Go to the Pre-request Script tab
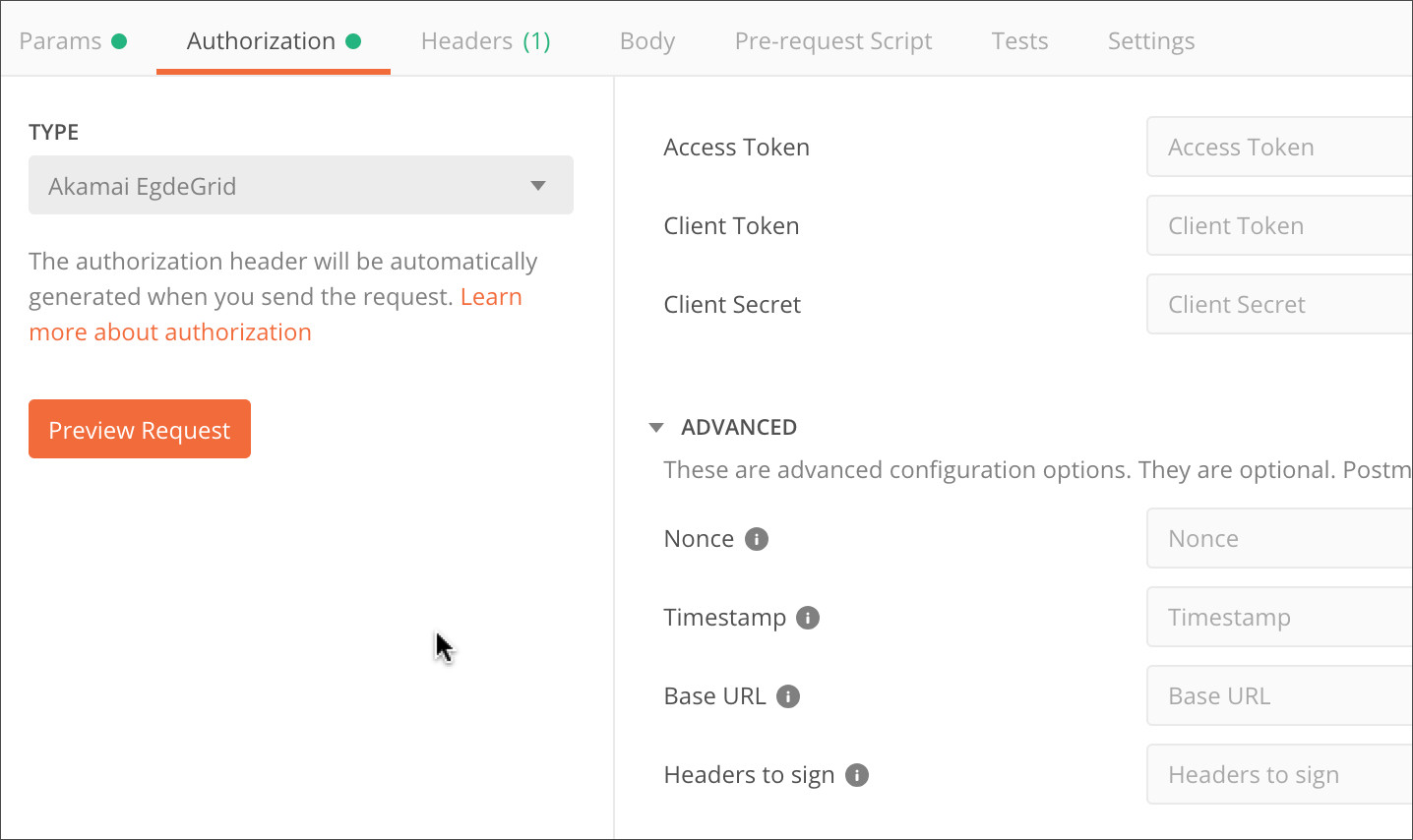 point(833,41)
